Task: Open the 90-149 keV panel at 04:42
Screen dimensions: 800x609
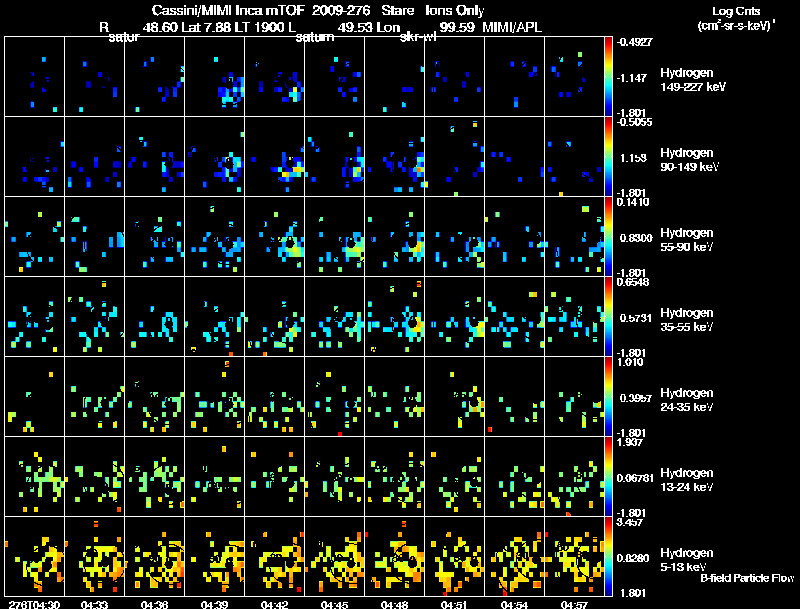Action: coord(274,157)
